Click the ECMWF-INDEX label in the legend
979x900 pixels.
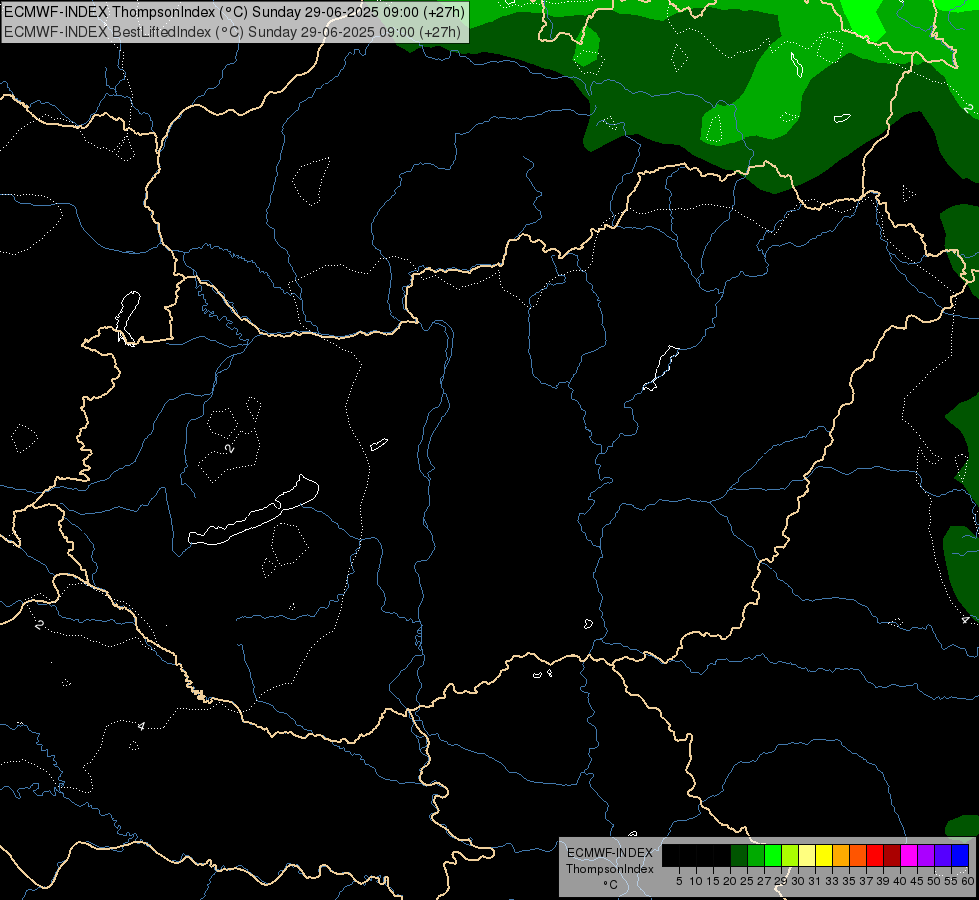coord(610,853)
